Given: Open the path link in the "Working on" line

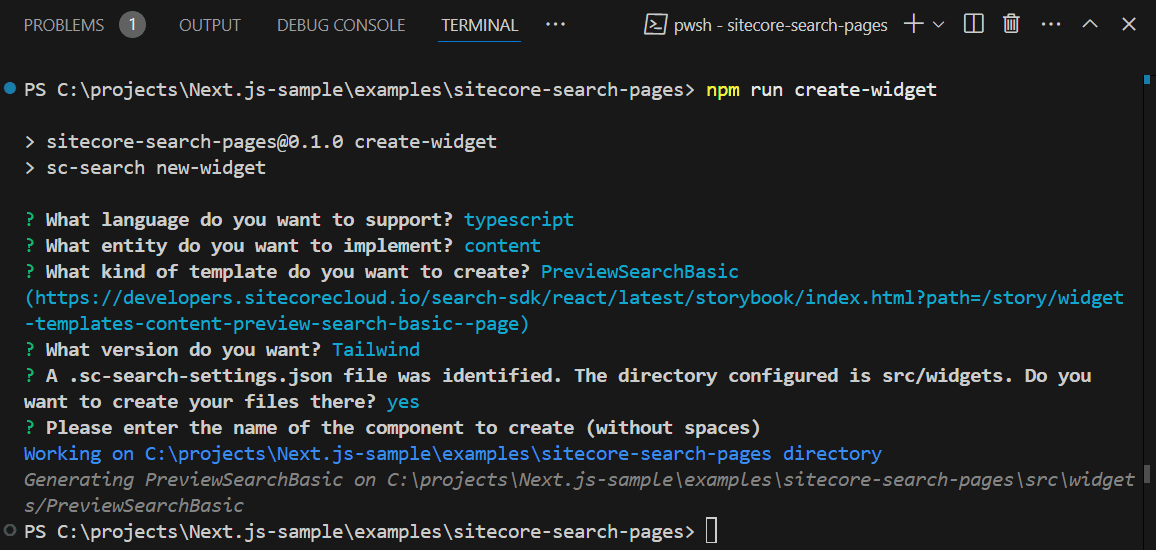Looking at the screenshot, I should click(x=458, y=454).
